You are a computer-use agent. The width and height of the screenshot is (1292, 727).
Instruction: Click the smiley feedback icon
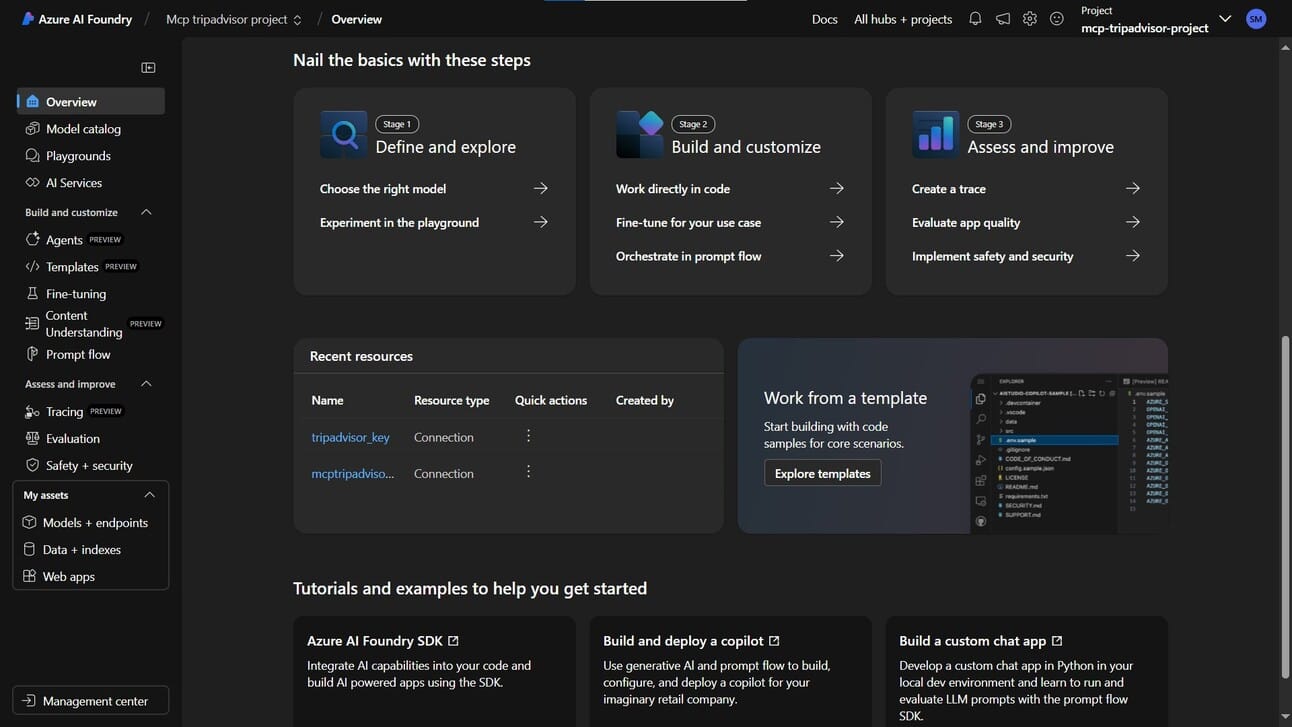pos(1057,19)
